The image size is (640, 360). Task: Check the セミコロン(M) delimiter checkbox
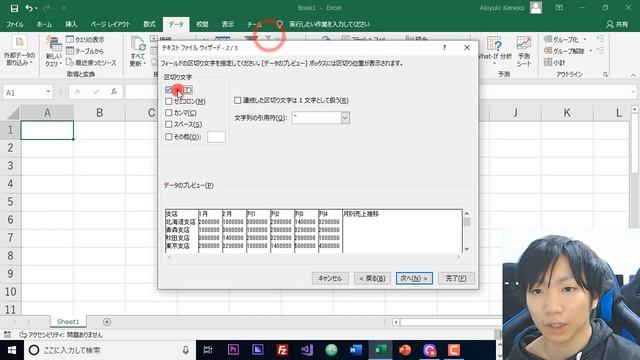coord(169,101)
